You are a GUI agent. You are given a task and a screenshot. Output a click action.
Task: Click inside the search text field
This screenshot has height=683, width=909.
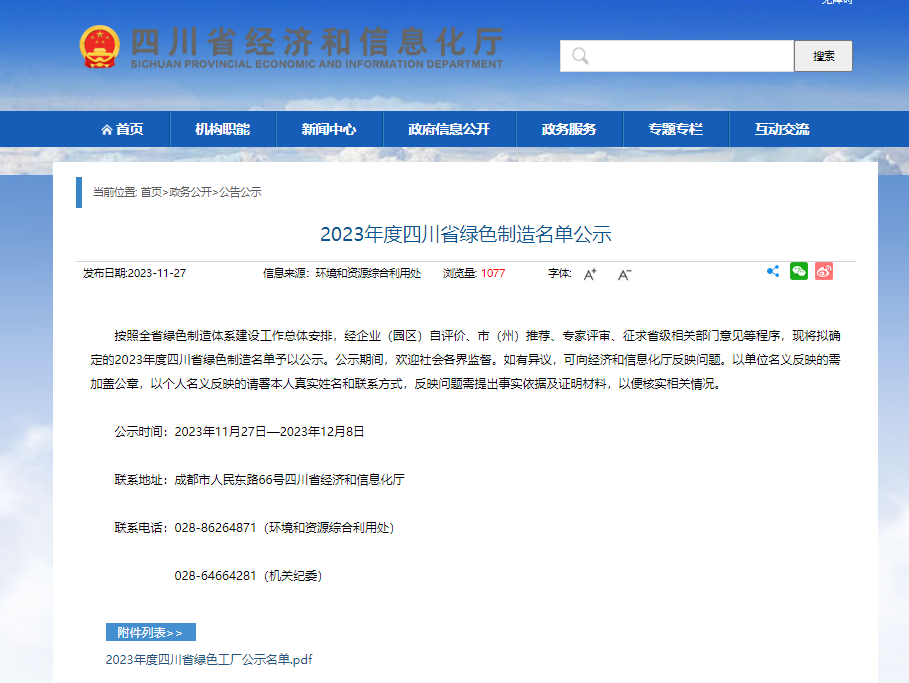[690, 56]
